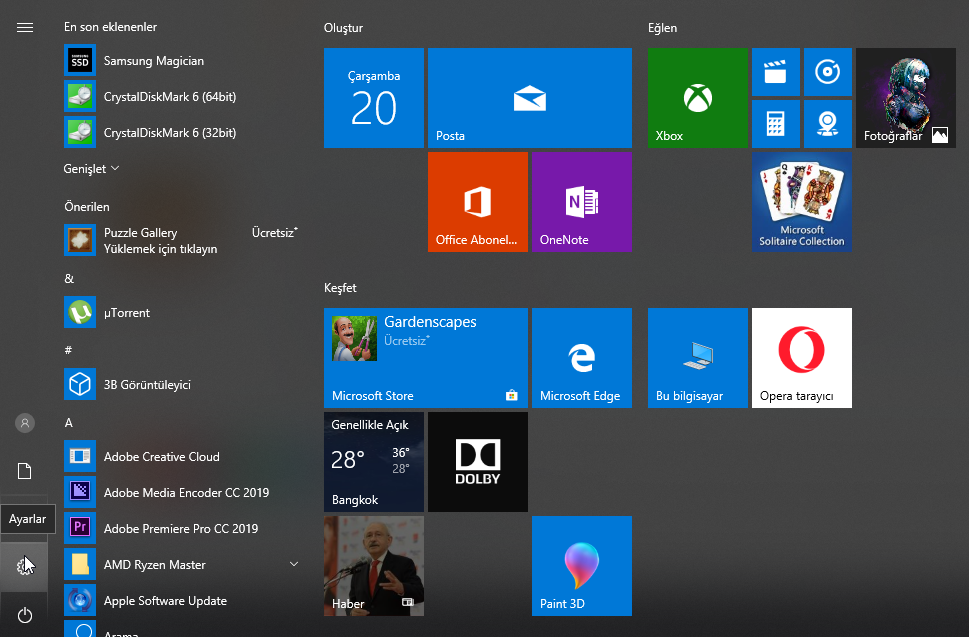Click the letter A section header
The image size is (969, 637).
(69, 423)
